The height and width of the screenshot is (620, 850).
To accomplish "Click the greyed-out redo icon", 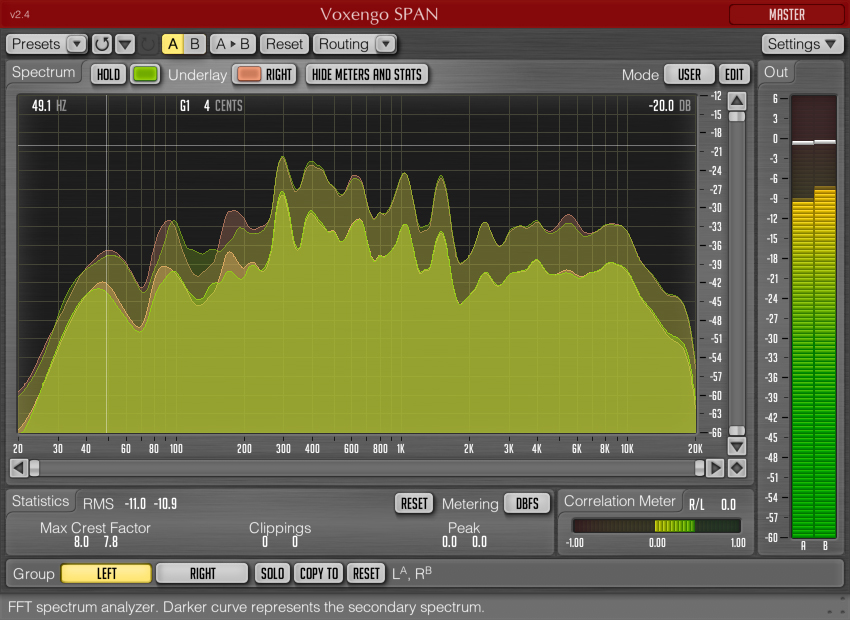I will (x=147, y=44).
